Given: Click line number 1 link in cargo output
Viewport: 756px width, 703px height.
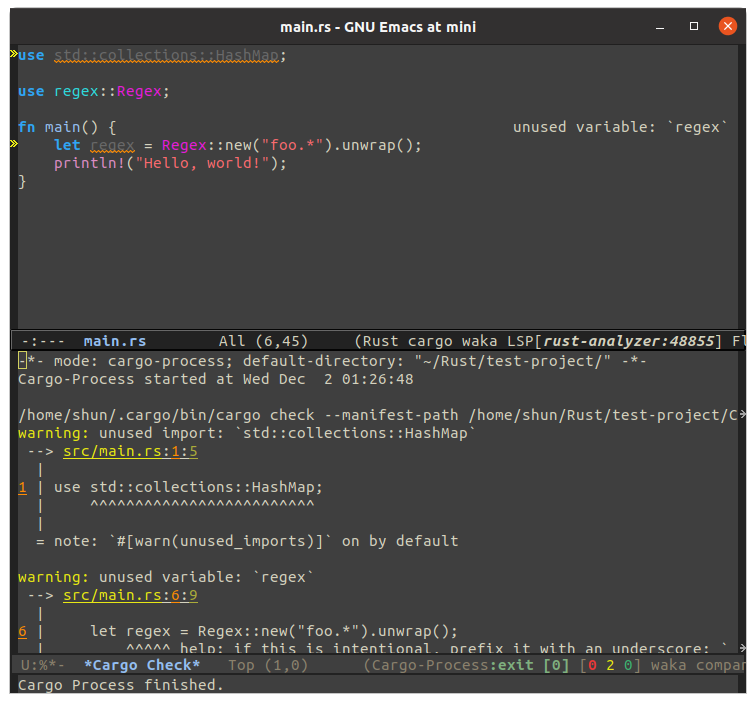Looking at the screenshot, I should coord(22,487).
